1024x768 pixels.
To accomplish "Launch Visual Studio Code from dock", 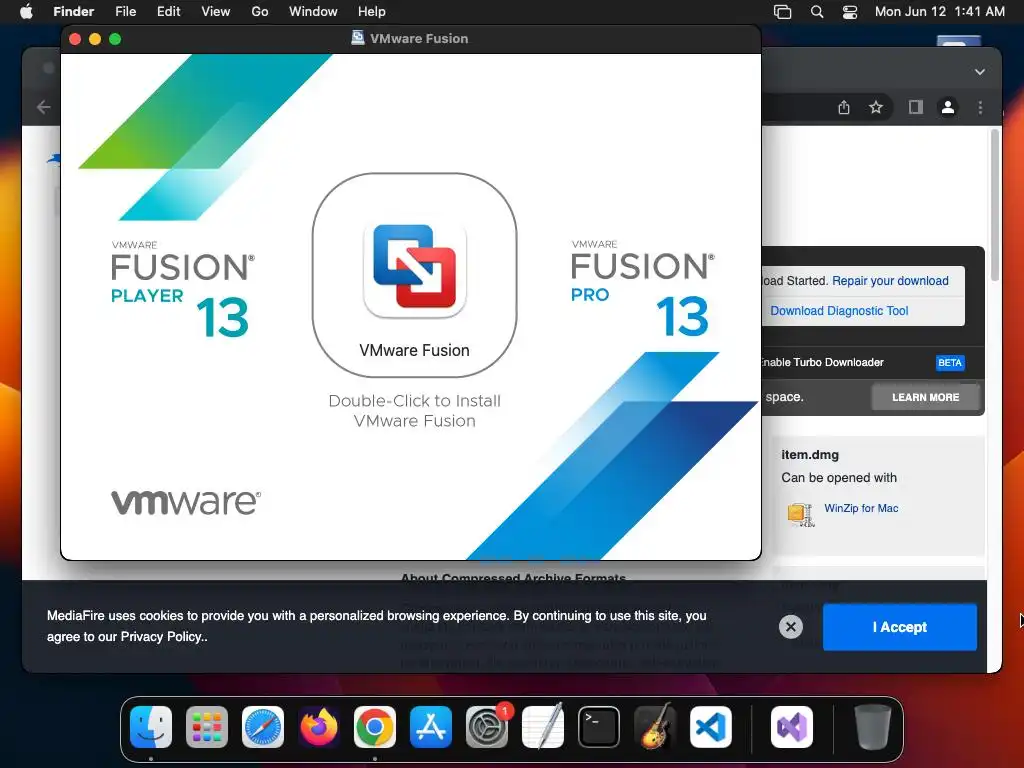I will (711, 727).
